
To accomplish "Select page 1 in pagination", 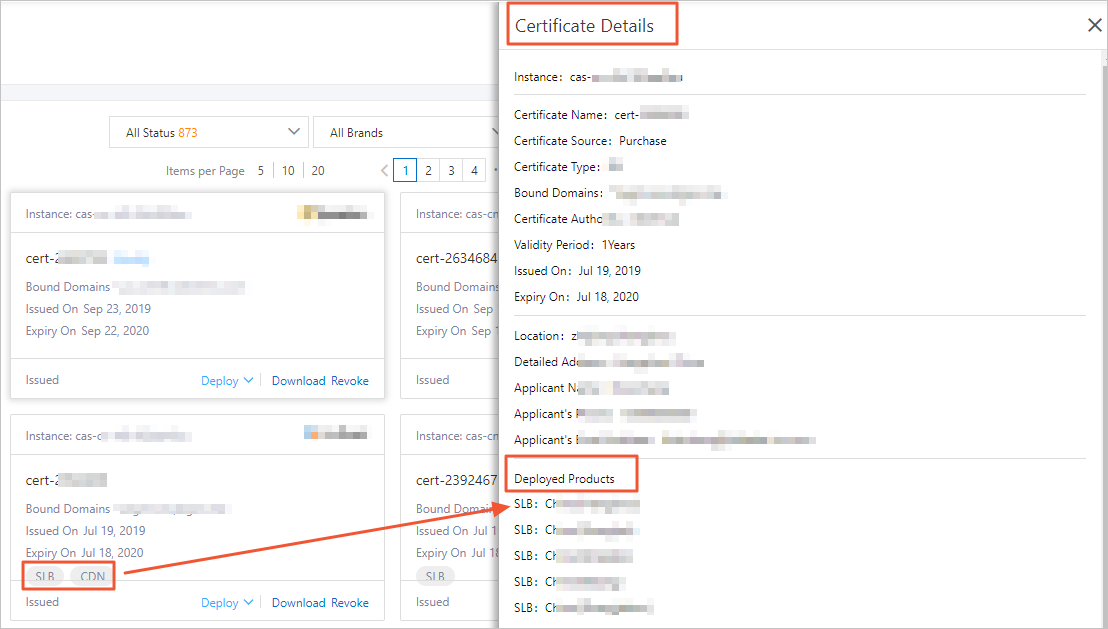I will 405,171.
